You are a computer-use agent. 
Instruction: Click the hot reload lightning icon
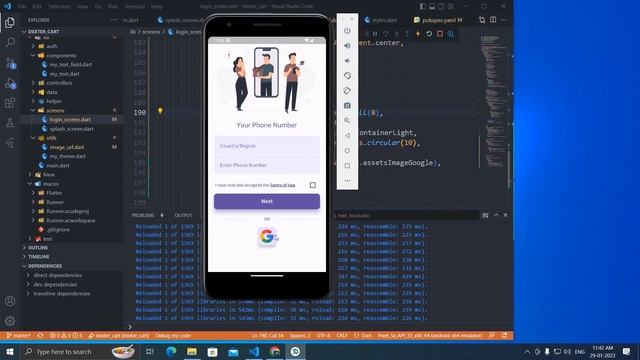point(418,34)
